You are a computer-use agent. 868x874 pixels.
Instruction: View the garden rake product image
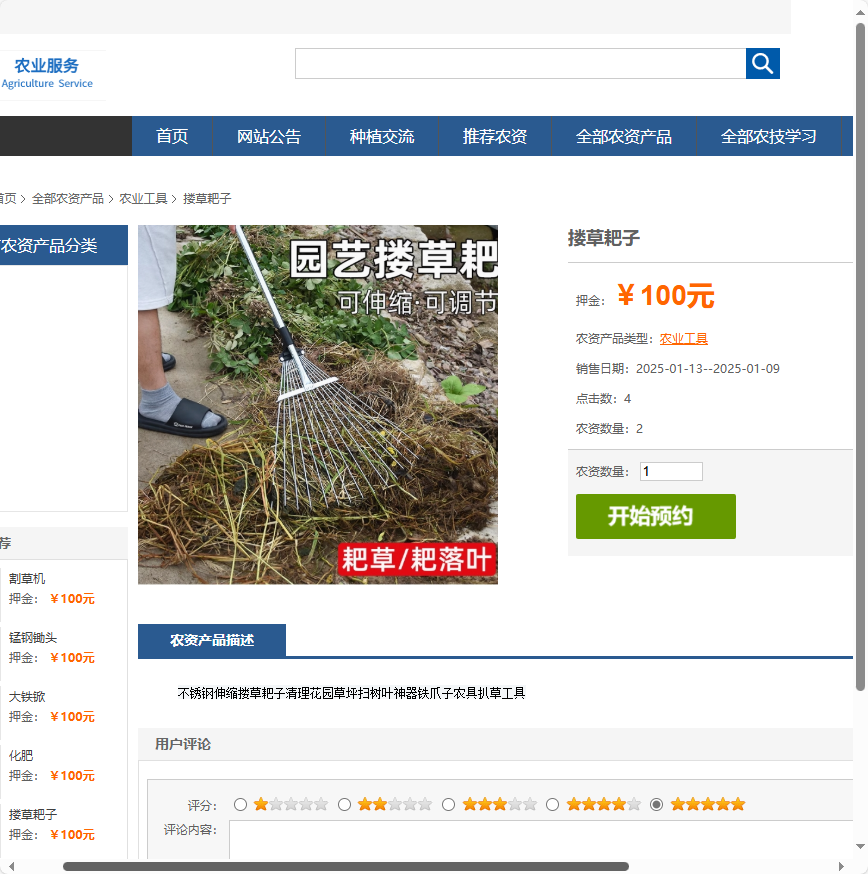click(x=317, y=404)
